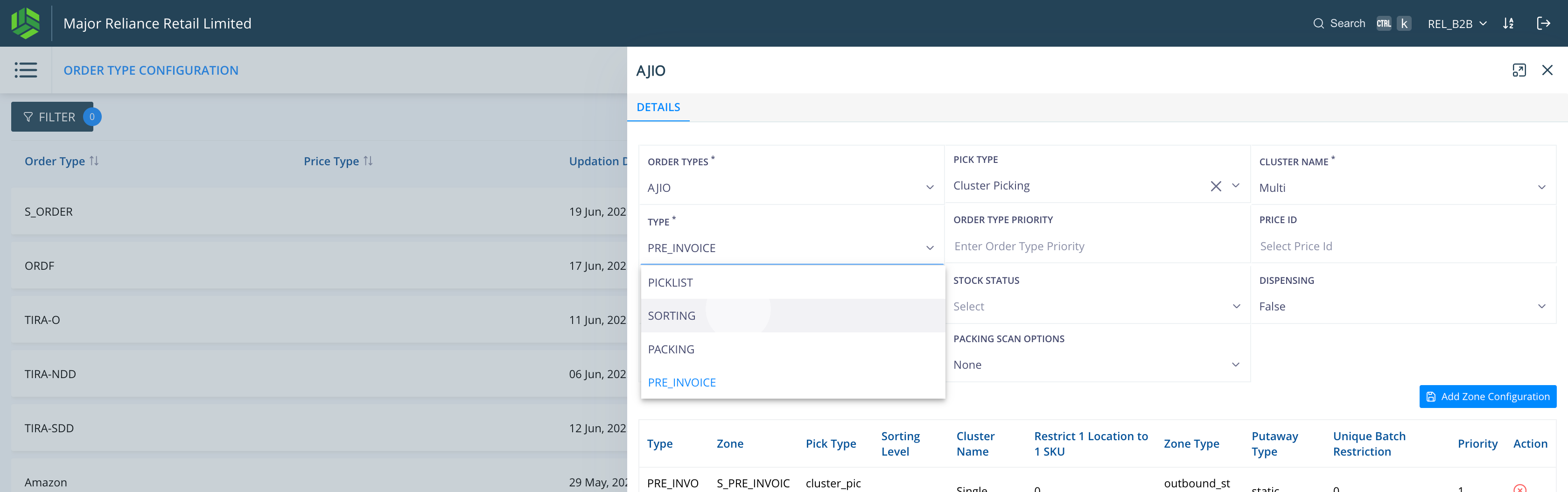Viewport: 1568px width, 492px height.
Task: Choose PICKLIST from type options
Action: pos(792,282)
